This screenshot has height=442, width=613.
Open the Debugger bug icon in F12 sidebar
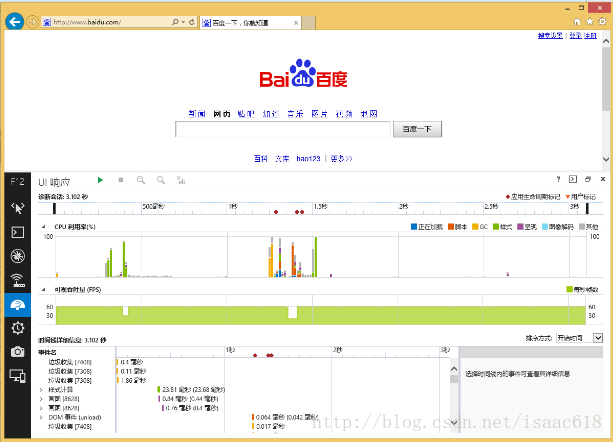18,256
